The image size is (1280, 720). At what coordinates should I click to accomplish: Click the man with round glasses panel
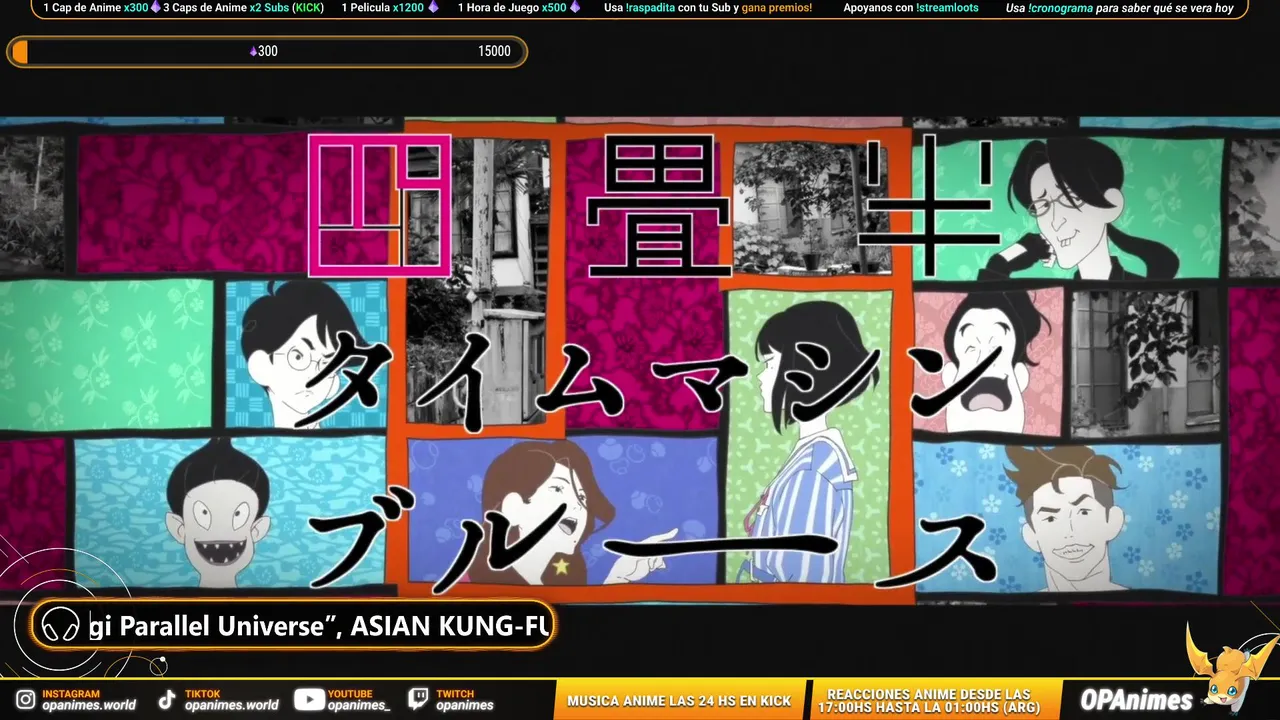tap(306, 354)
